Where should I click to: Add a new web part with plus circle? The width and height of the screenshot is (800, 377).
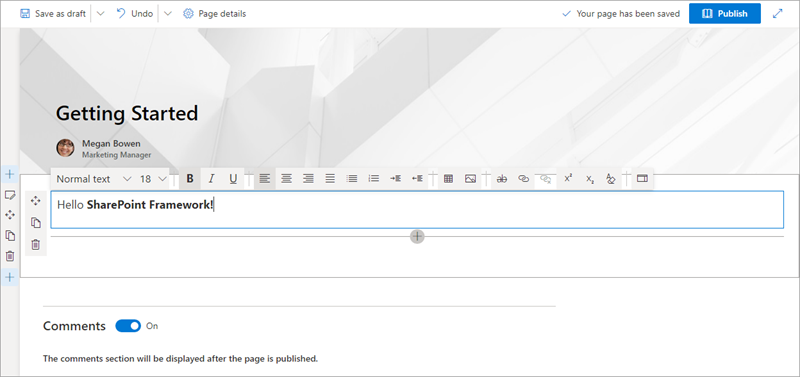417,236
